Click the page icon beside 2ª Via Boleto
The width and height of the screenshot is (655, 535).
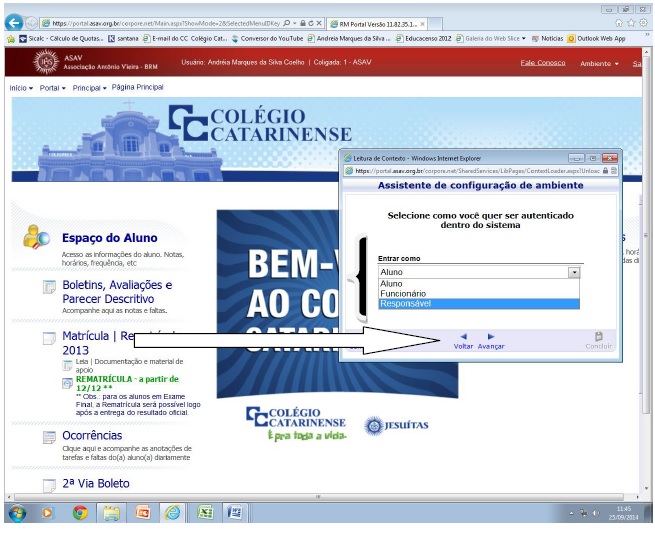coord(49,485)
